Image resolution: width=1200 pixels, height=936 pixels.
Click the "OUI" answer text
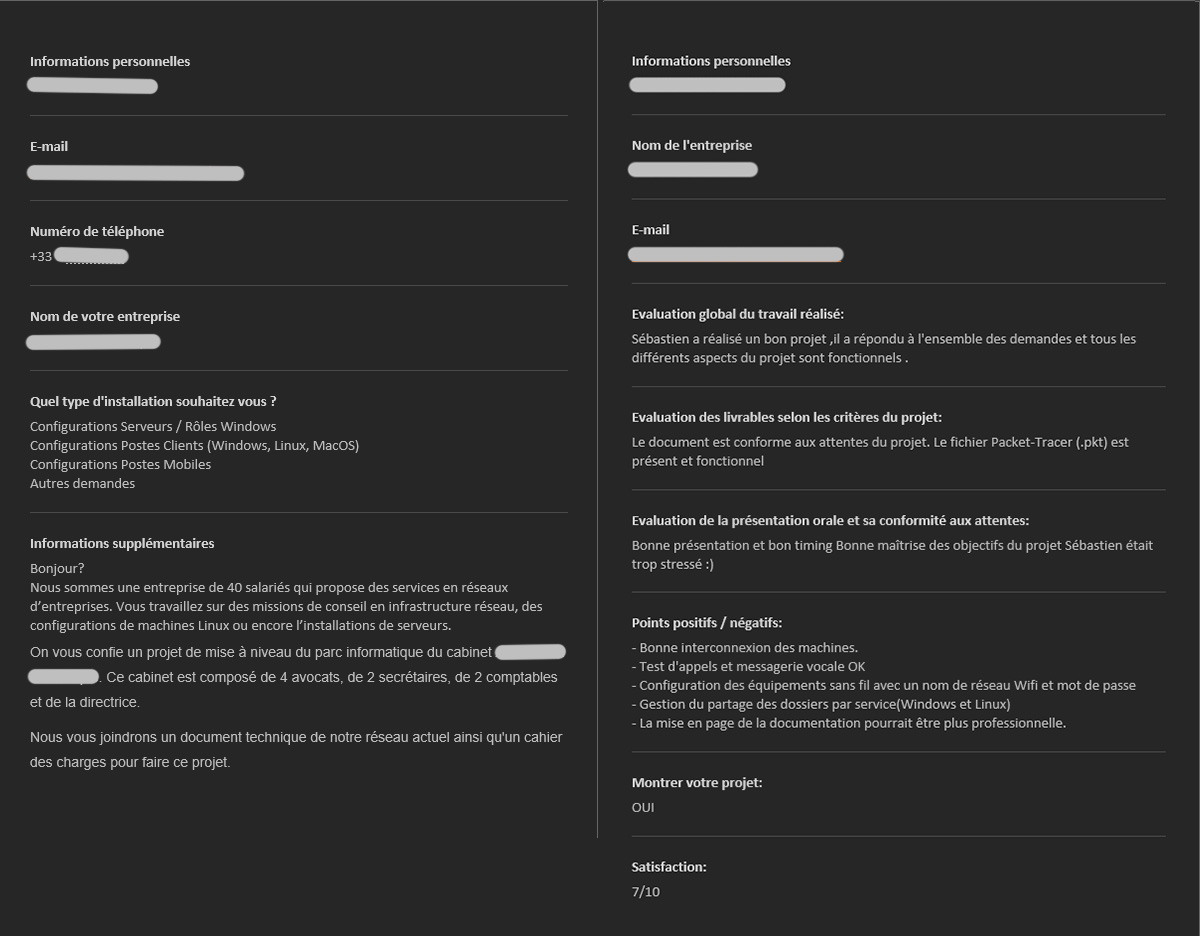click(x=643, y=807)
